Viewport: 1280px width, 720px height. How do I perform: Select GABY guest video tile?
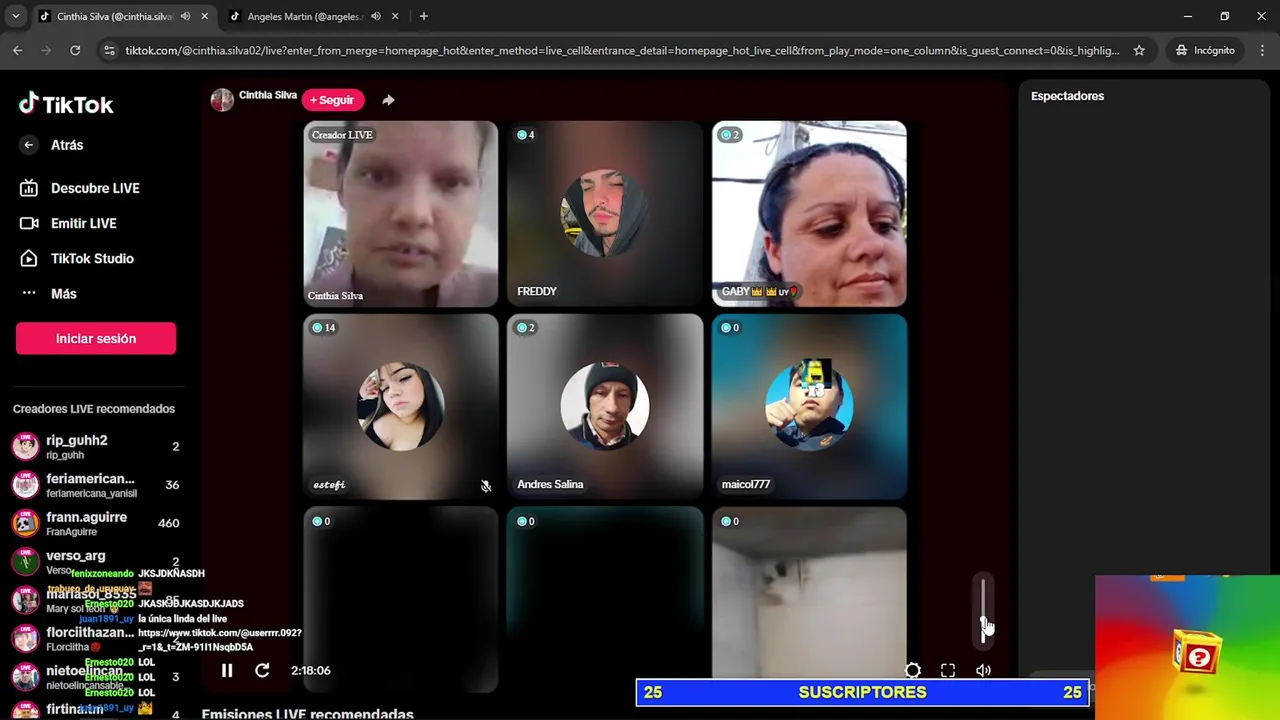pos(809,214)
